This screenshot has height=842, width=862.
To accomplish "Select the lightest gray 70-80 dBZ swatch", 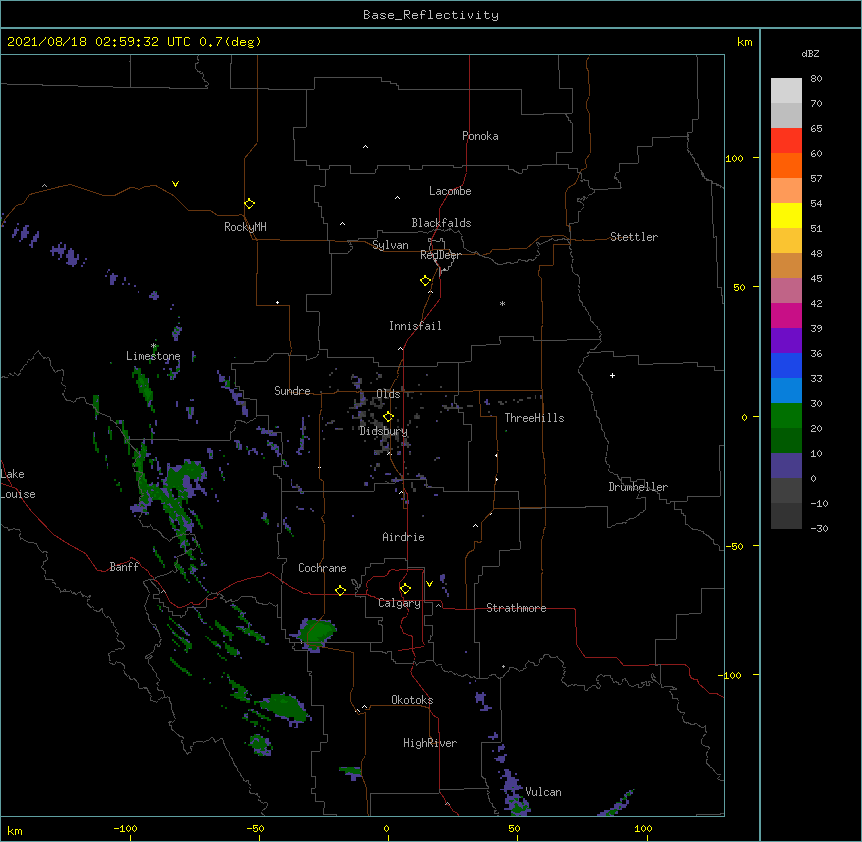I will (786, 91).
